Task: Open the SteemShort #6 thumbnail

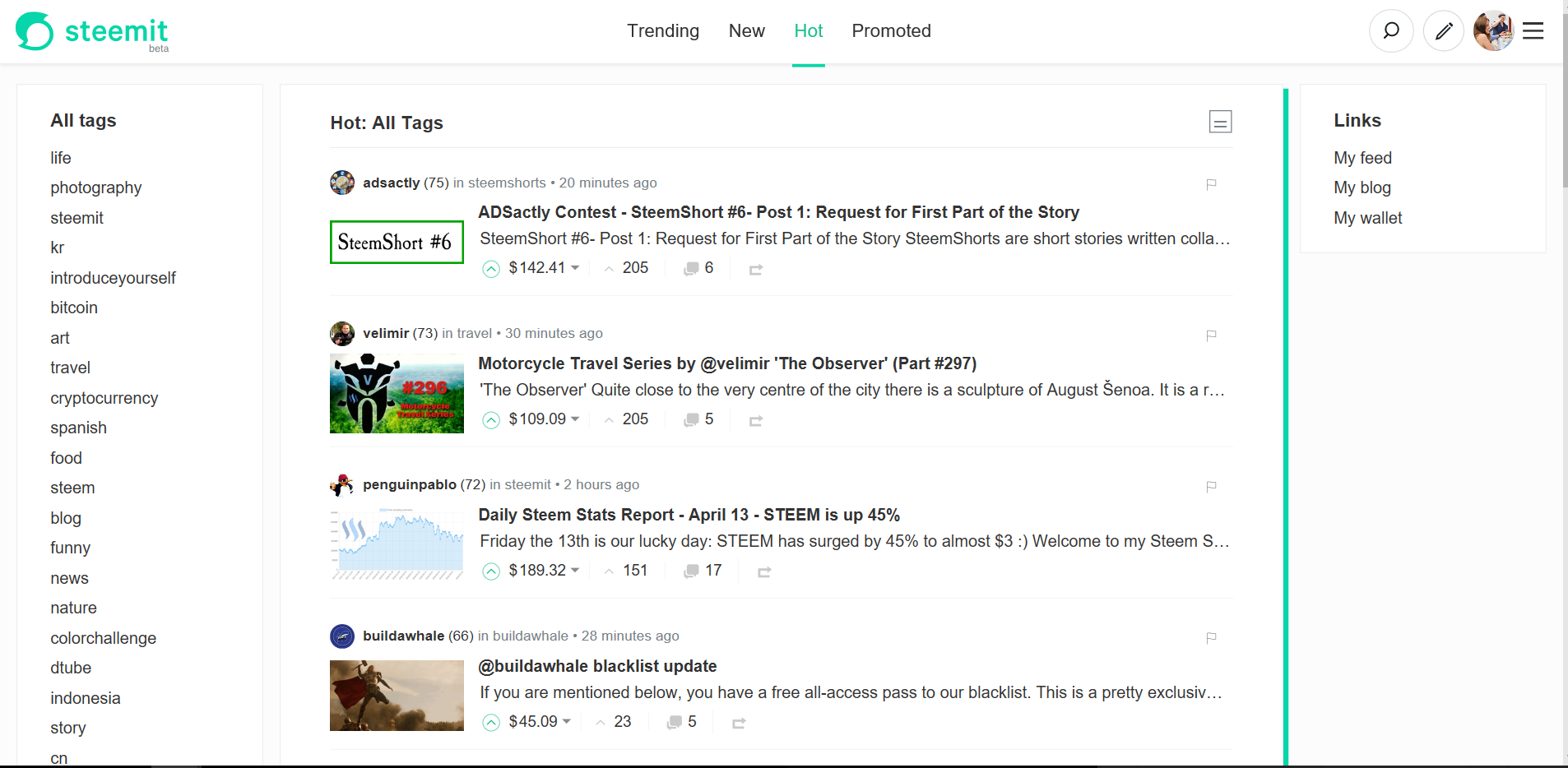Action: tap(397, 242)
